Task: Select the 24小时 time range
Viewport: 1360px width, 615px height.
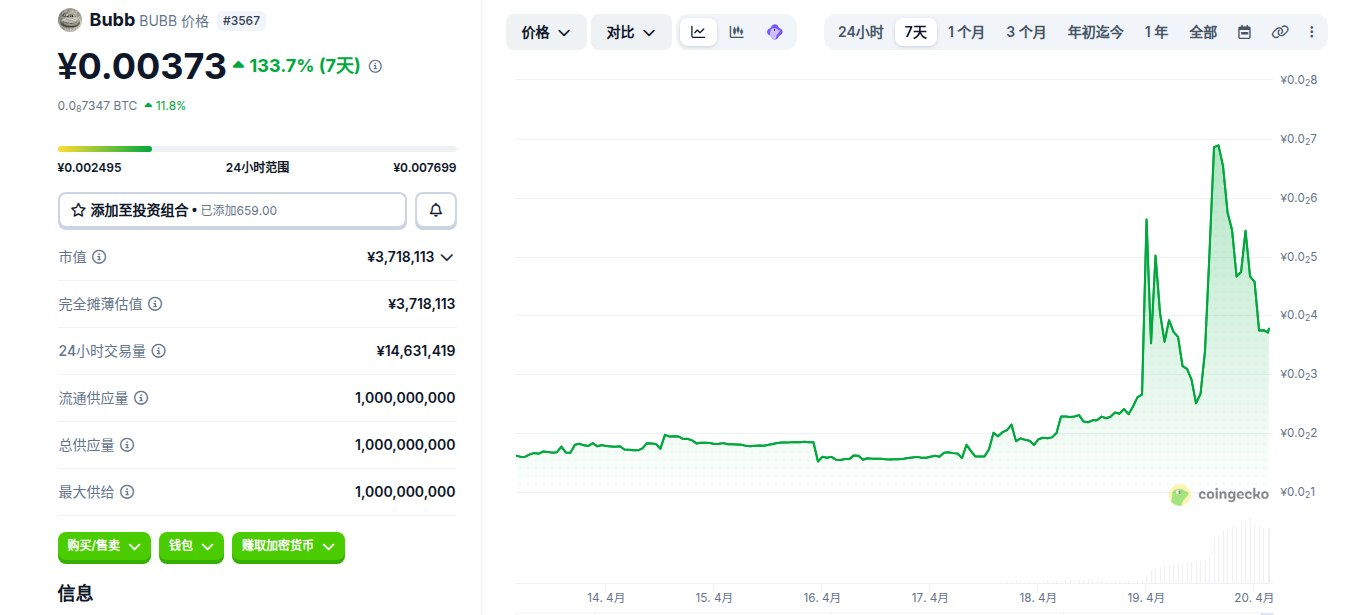Action: (x=860, y=32)
